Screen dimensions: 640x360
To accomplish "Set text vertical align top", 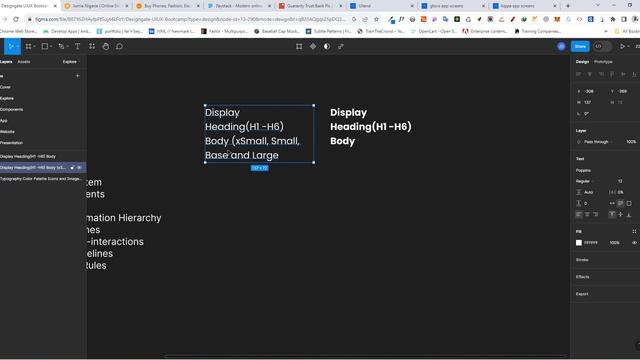I will 612,214.
